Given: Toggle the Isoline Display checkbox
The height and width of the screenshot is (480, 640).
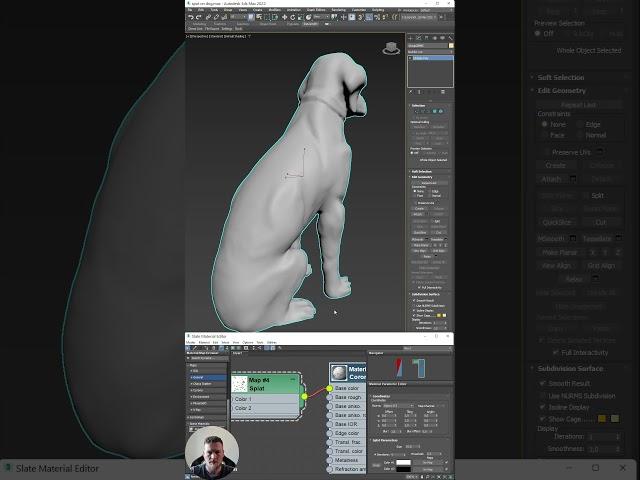Looking at the screenshot, I should [x=414, y=311].
